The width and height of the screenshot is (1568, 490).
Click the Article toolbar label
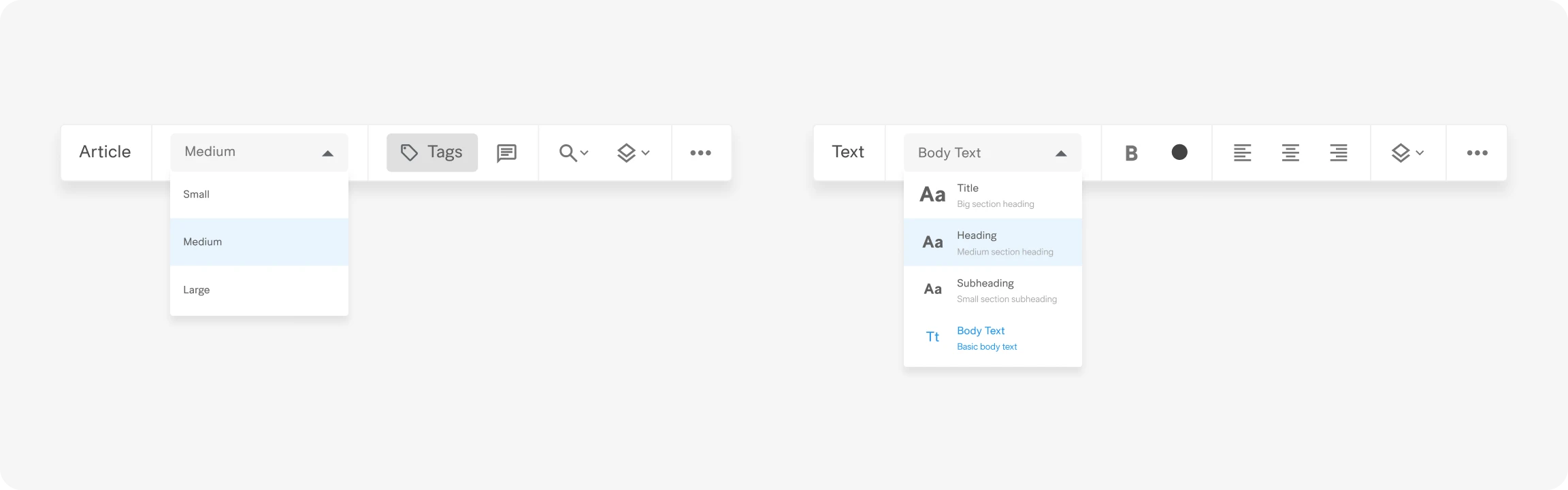(x=105, y=152)
